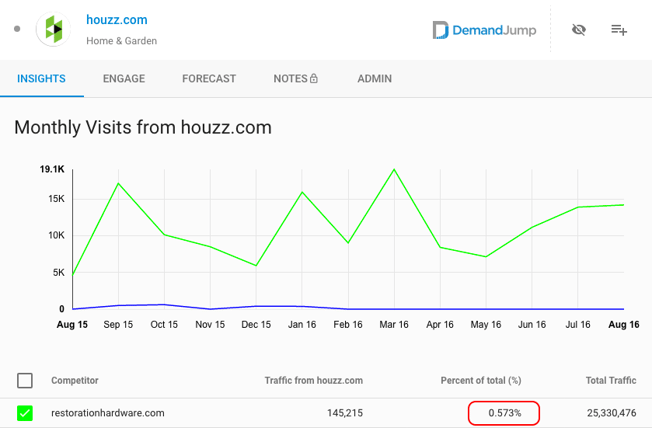Click the gray status dot beside logo
Screen dimensions: 652x428
tap(17, 29)
